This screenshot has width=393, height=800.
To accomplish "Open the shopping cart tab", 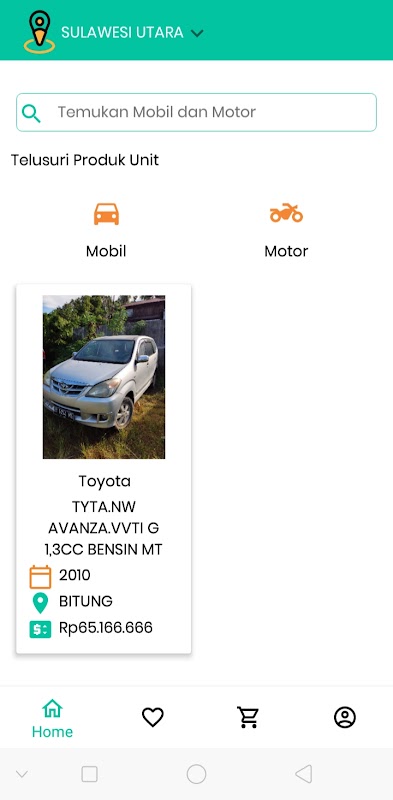I will (x=248, y=717).
